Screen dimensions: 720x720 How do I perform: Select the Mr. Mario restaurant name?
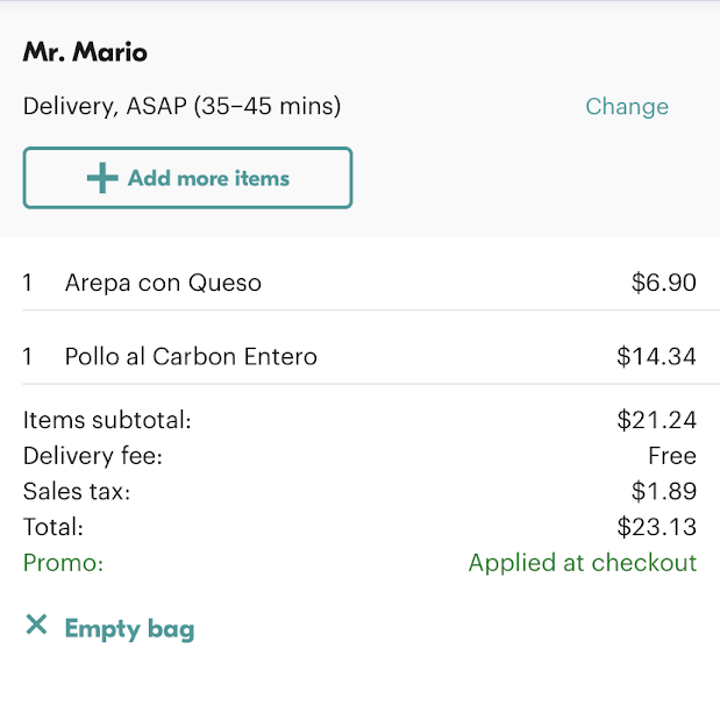pos(85,52)
